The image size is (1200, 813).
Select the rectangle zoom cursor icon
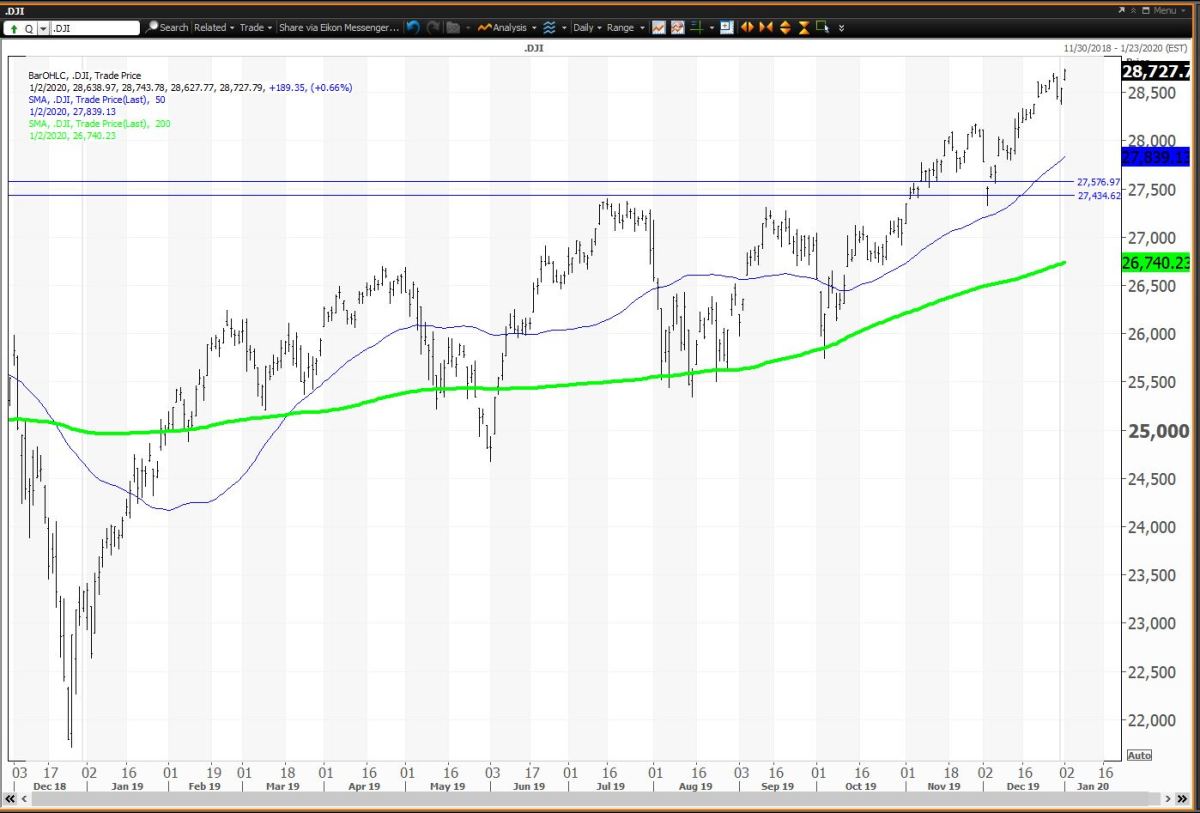click(822, 27)
